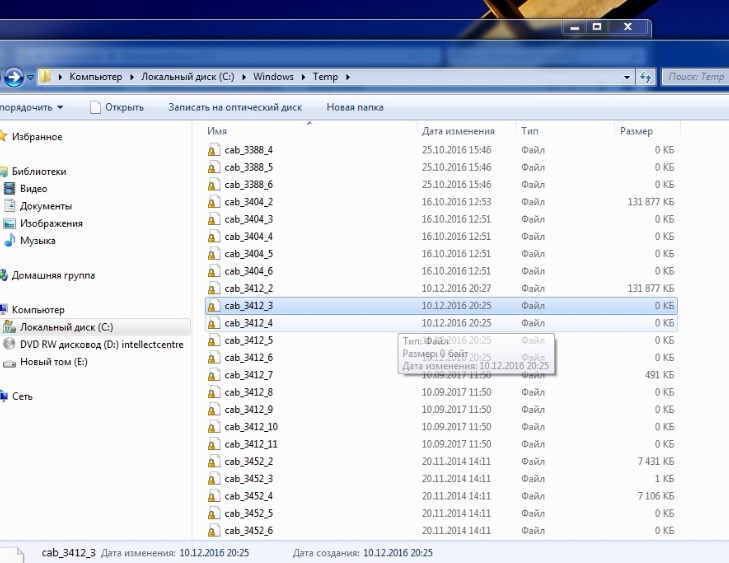Open the Документы library
This screenshot has height=563, width=729.
46,206
